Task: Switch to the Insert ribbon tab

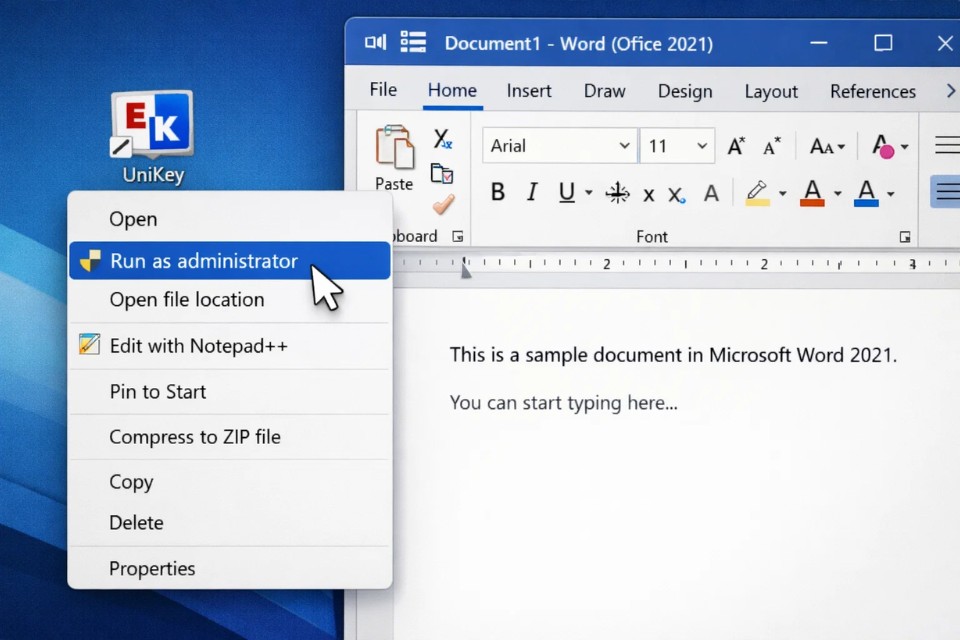Action: click(529, 91)
